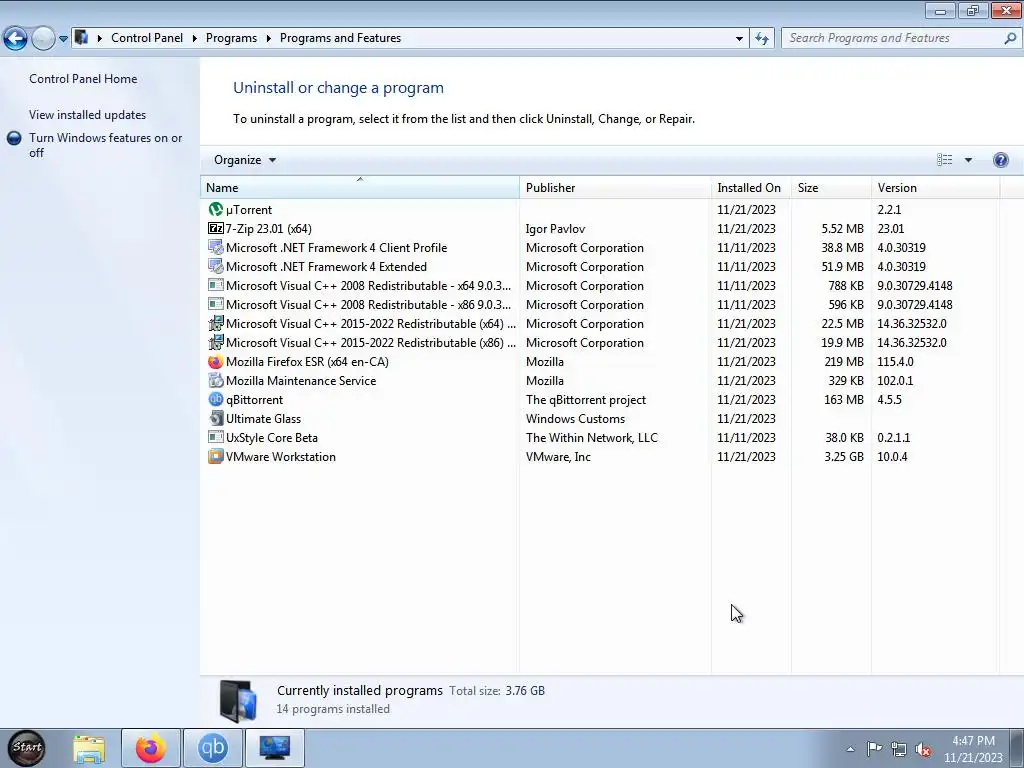Click the refresh button beside address bar
1024x768 pixels.
click(x=762, y=38)
